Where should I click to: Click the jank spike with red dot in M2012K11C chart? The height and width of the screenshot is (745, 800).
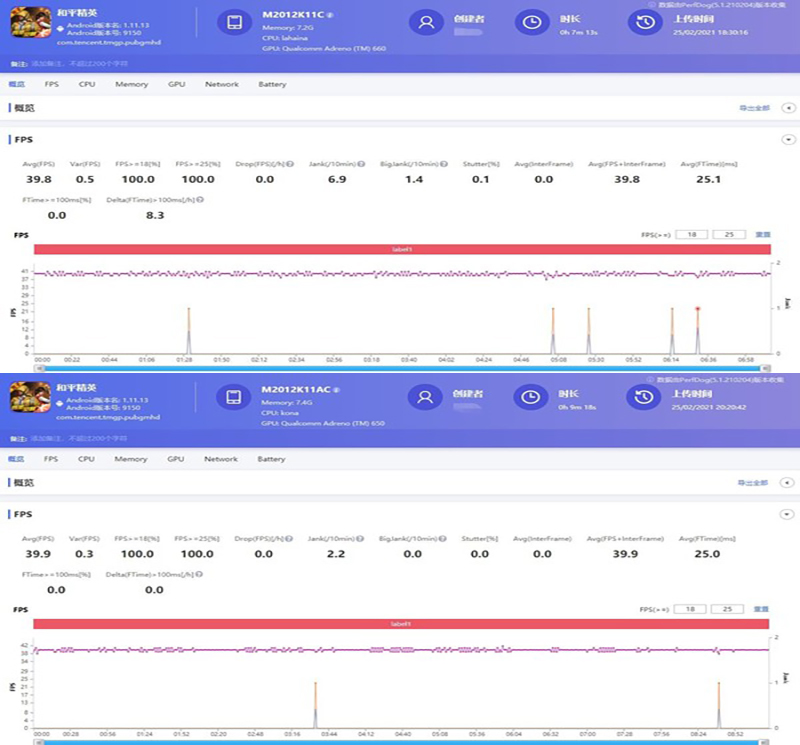(697, 331)
